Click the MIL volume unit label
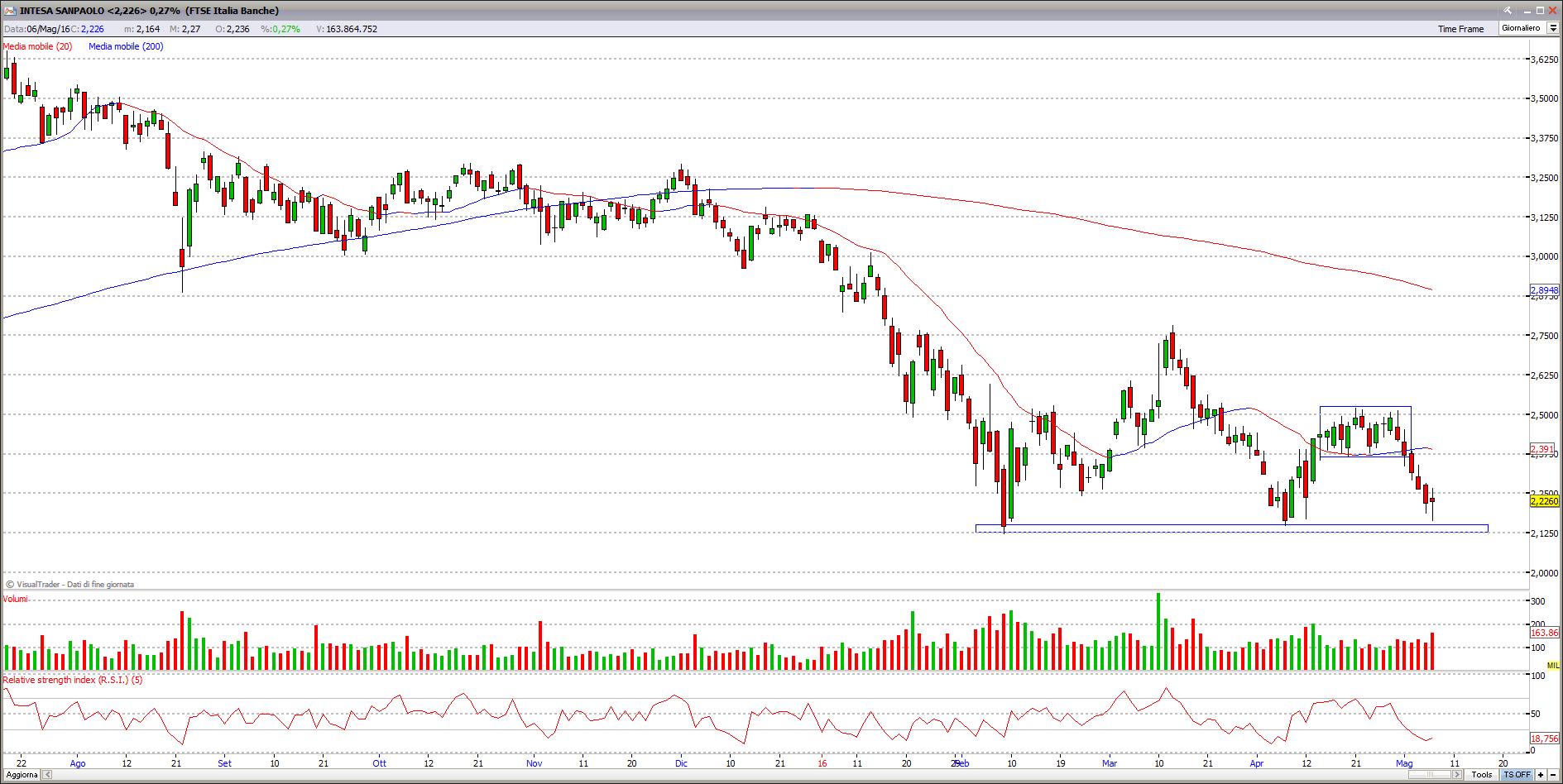 pyautogui.click(x=1552, y=666)
